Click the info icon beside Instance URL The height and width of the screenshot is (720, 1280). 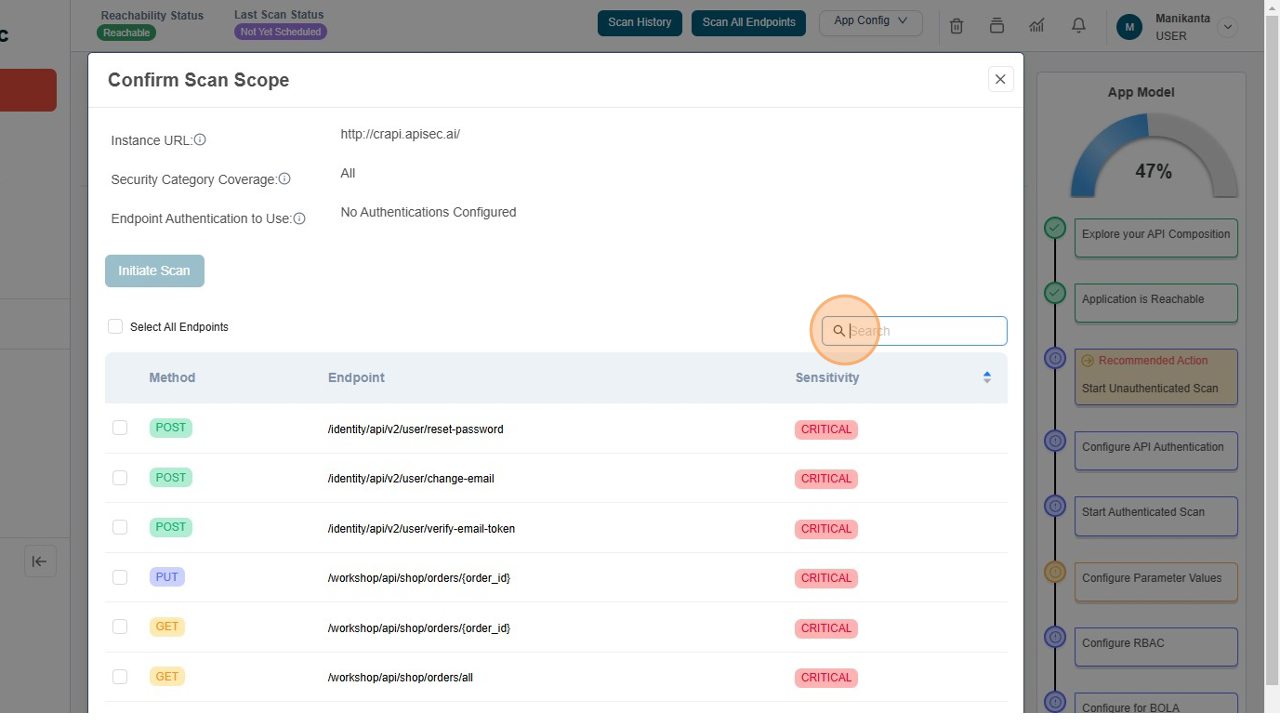pyautogui.click(x=200, y=140)
